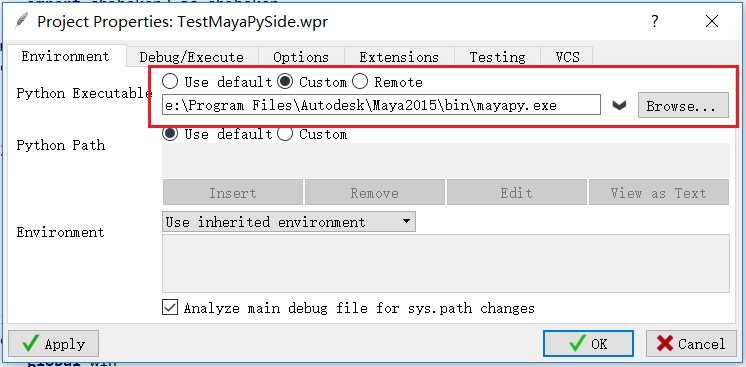Image resolution: width=746 pixels, height=367 pixels.
Task: Click the question mark help icon
Action: pos(655,21)
